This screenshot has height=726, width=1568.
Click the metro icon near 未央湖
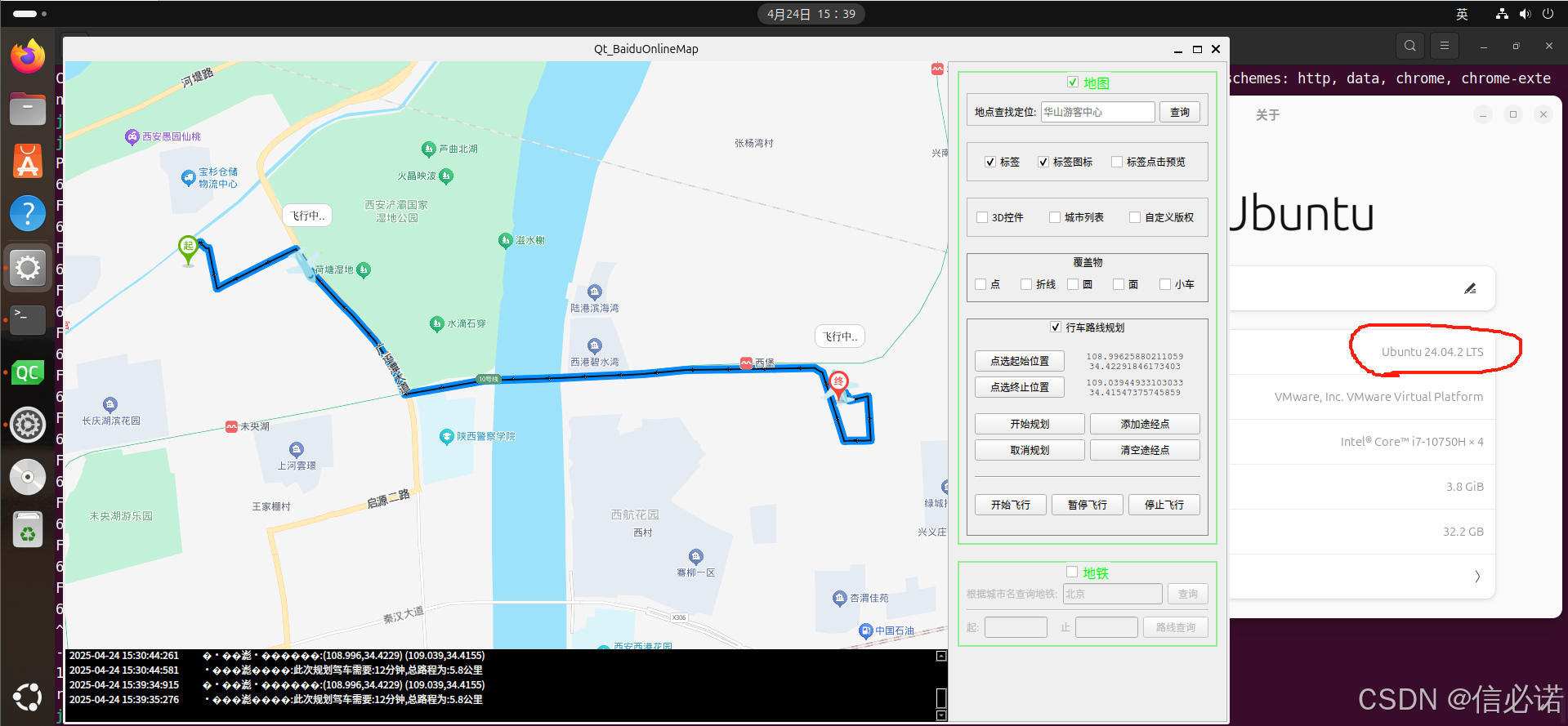coord(232,426)
